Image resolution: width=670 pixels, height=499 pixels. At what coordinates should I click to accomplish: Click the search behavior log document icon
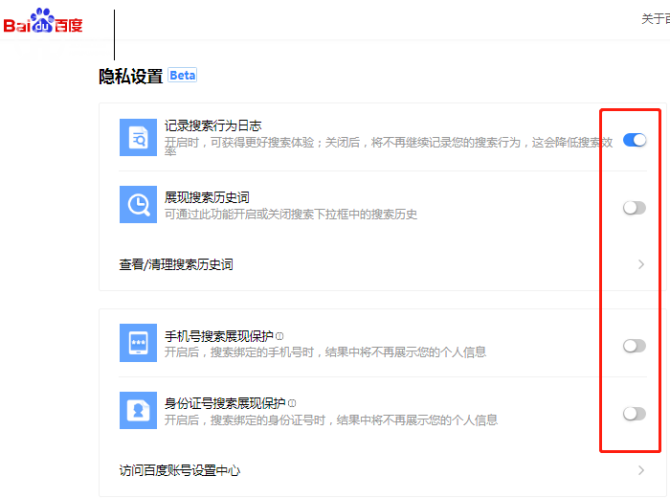138,137
